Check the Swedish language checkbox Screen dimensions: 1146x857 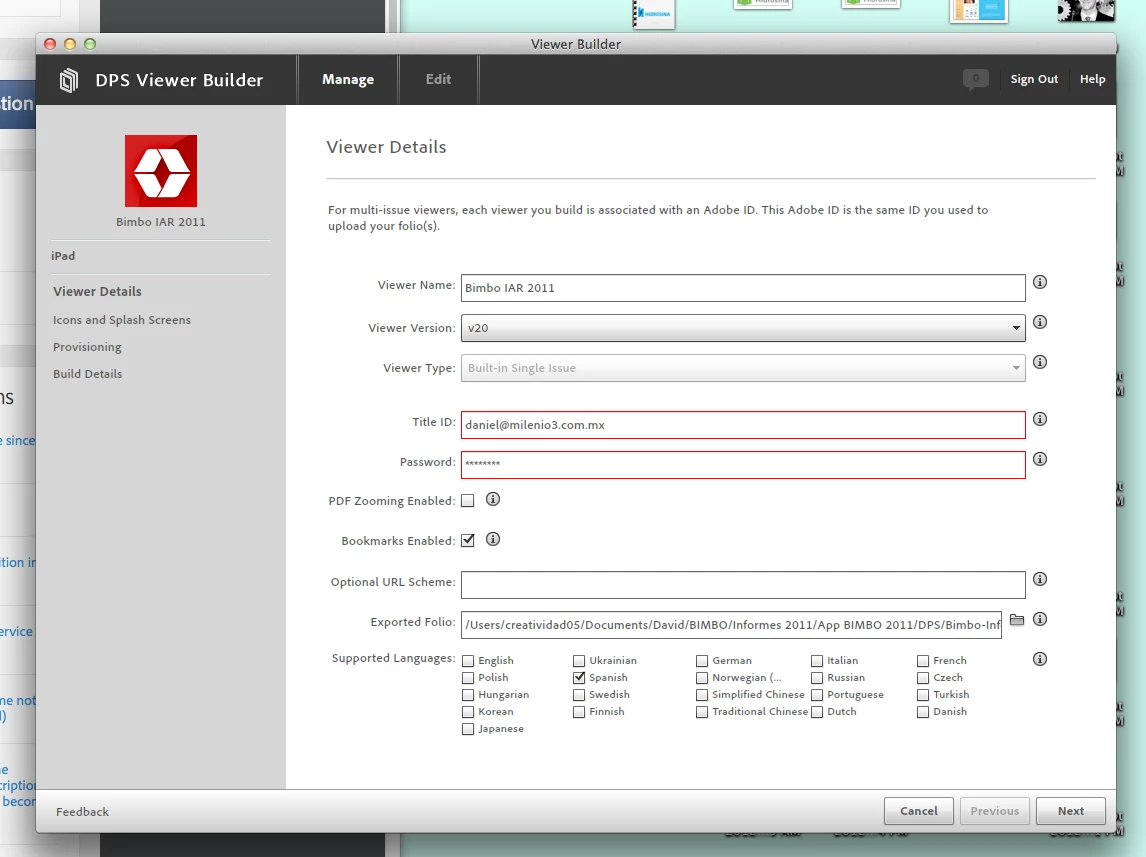click(x=579, y=695)
